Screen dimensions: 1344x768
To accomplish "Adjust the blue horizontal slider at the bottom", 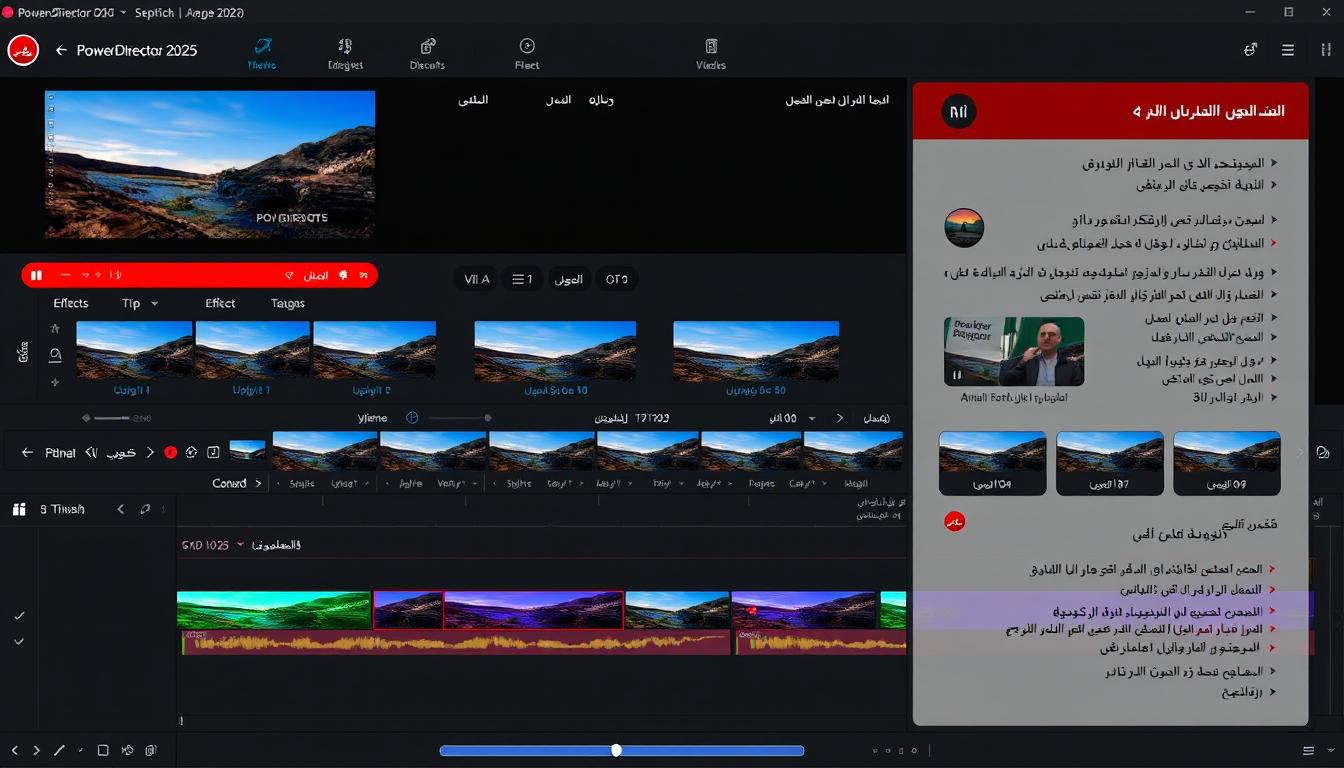I will [x=622, y=750].
